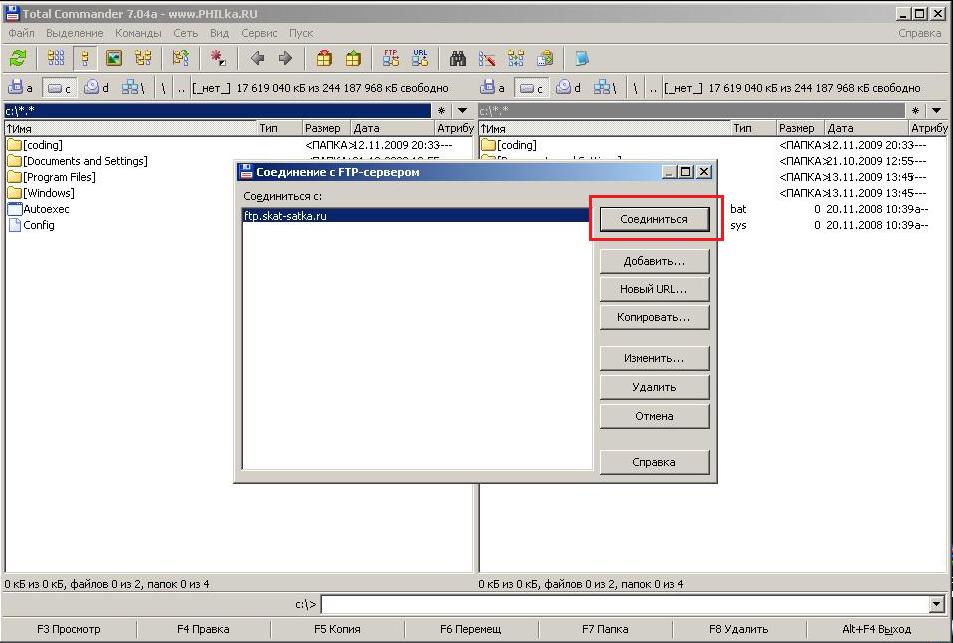Click the Удалить button in dialog
This screenshot has width=953, height=643.
pos(654,387)
